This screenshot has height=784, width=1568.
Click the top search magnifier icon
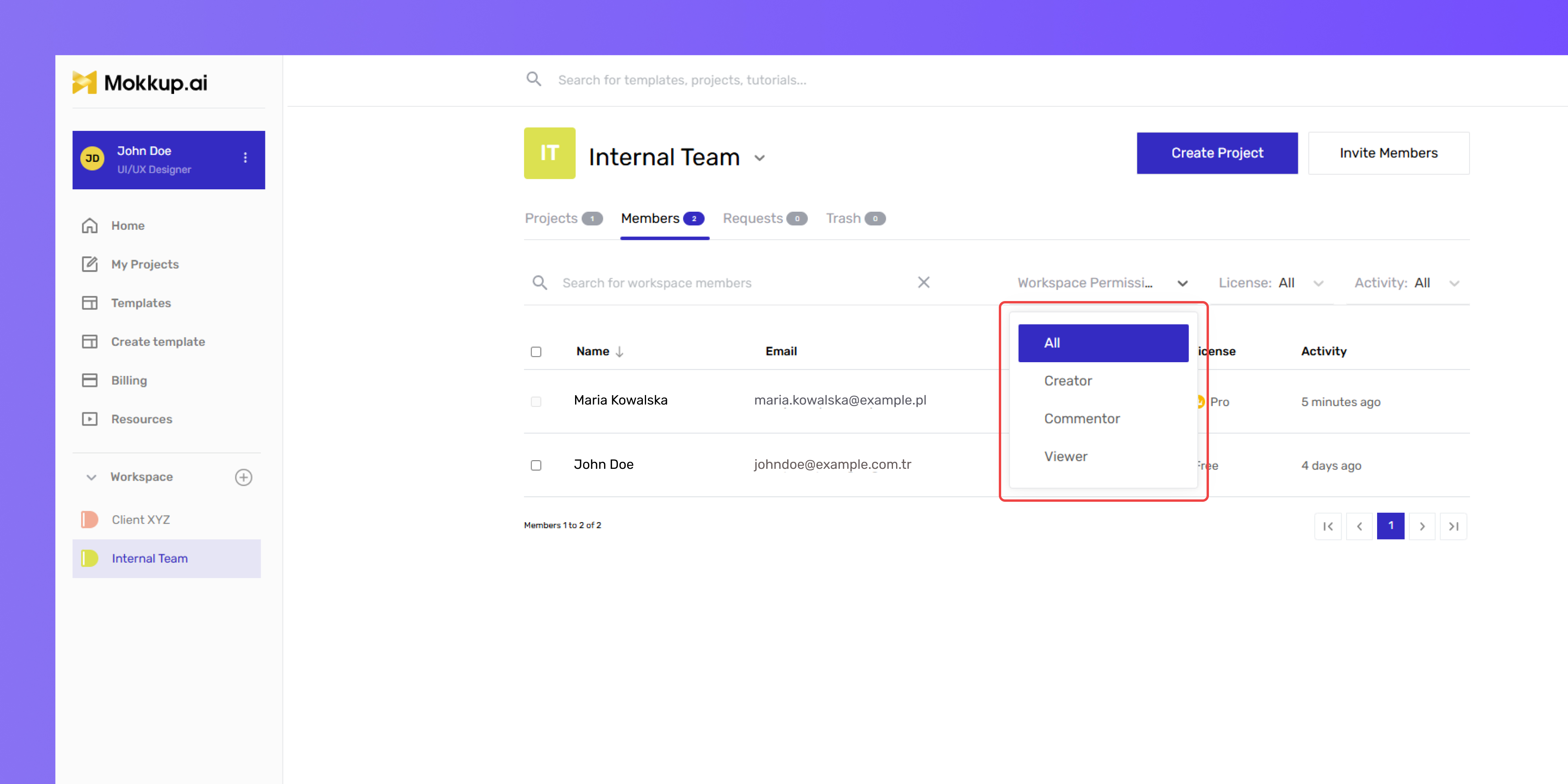click(x=534, y=79)
